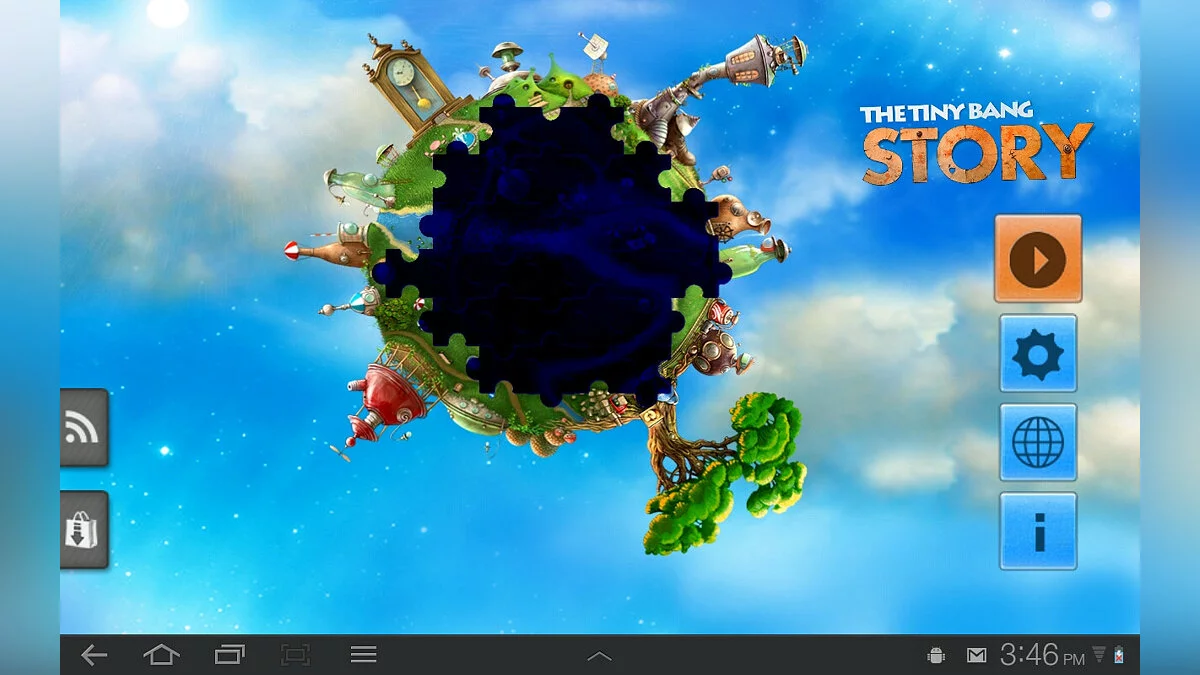Open the shopping bag store tab
This screenshot has height=675, width=1200.
(82, 530)
